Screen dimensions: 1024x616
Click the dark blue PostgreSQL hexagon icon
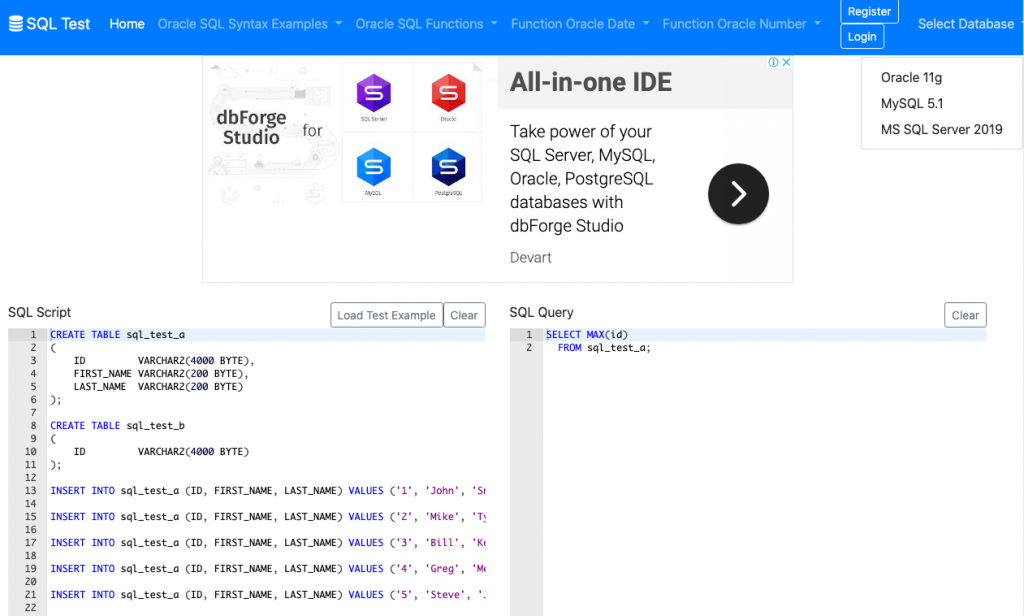(x=448, y=166)
